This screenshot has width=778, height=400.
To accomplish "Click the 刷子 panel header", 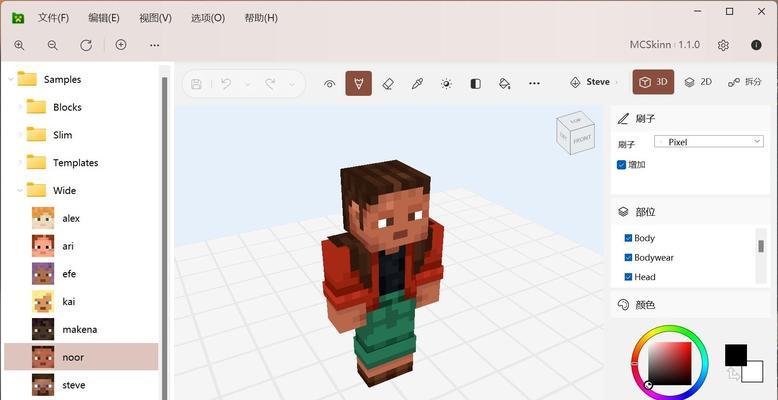I will [690, 119].
